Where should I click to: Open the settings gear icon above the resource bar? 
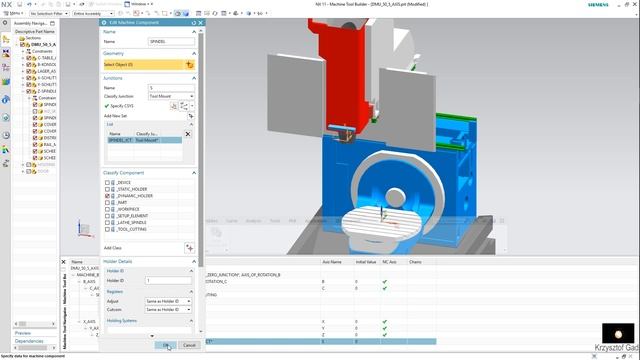tap(5, 23)
